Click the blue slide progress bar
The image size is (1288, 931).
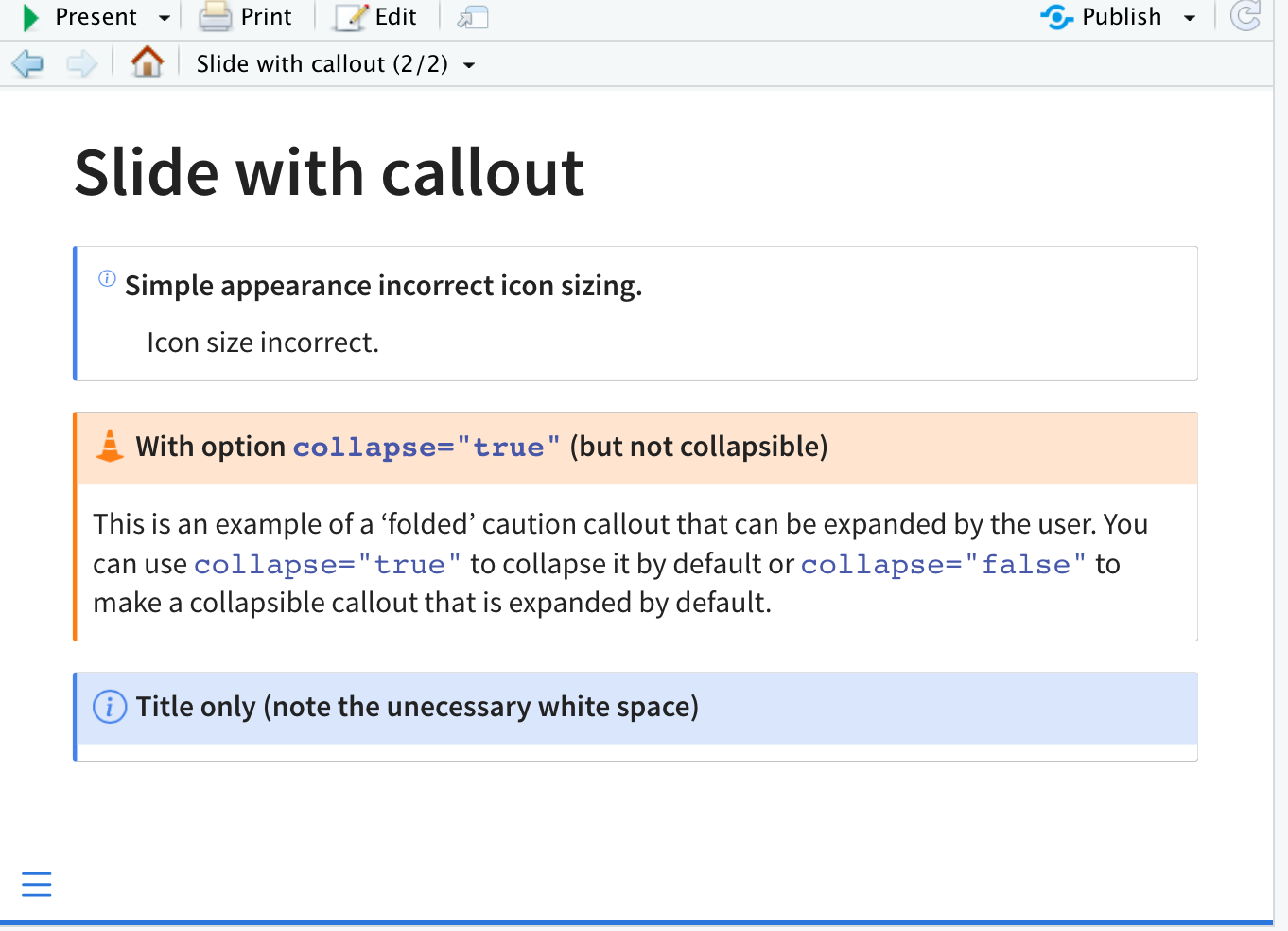(636, 922)
